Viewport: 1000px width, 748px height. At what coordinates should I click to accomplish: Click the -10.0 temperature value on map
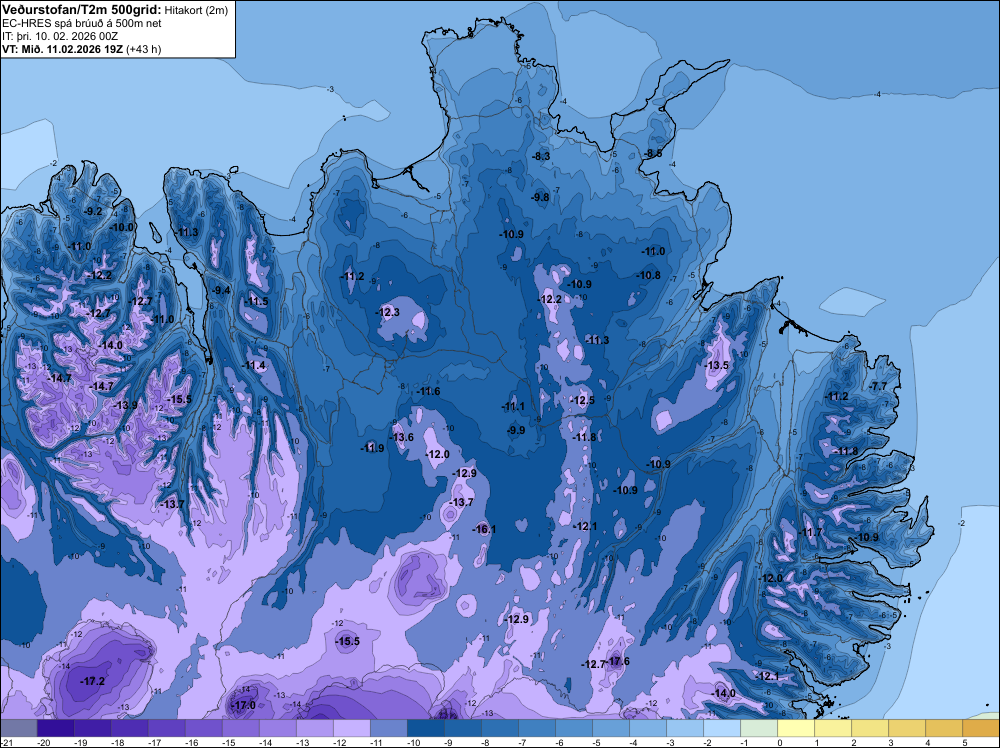click(x=122, y=227)
